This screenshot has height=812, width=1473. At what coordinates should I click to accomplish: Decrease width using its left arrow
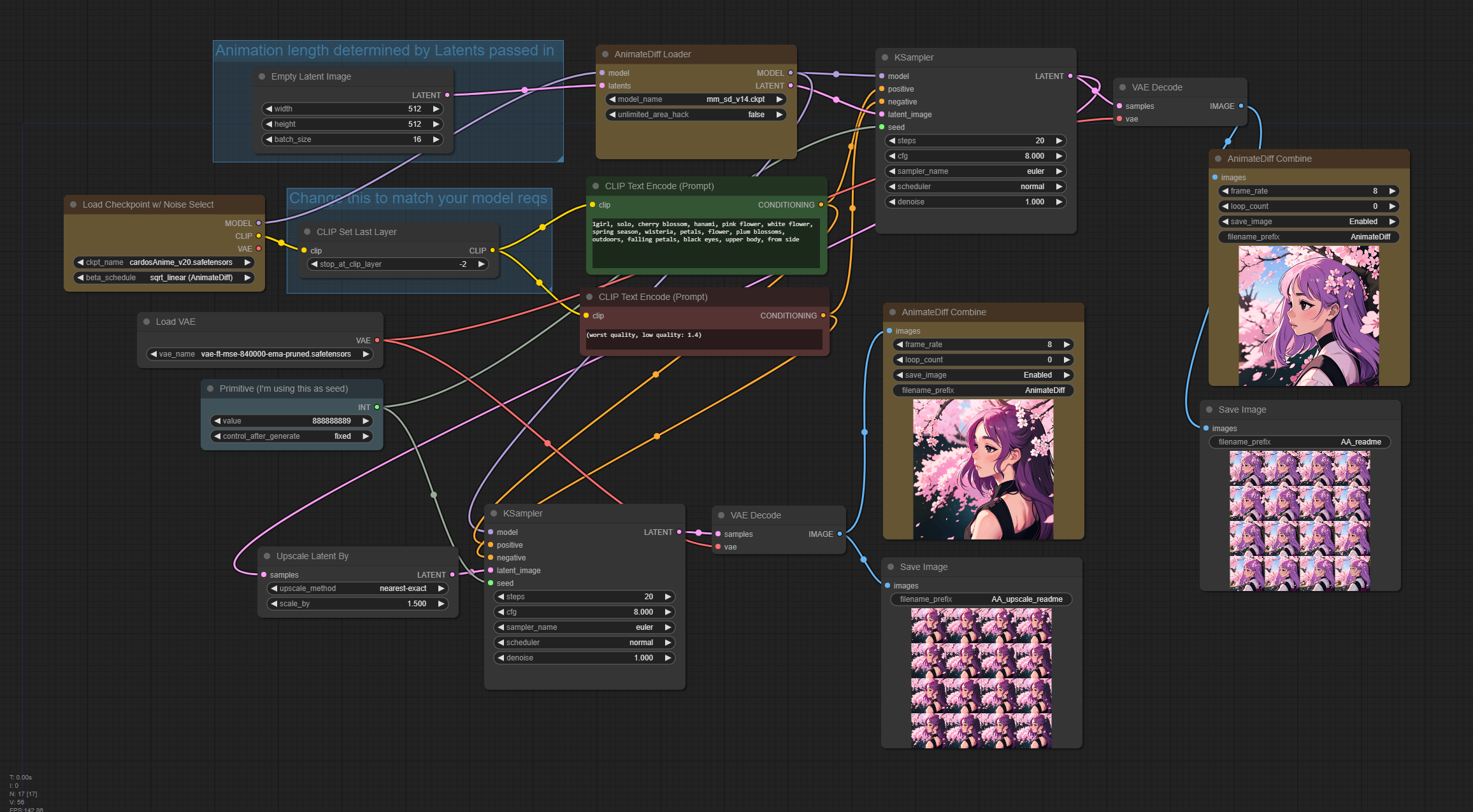click(269, 108)
